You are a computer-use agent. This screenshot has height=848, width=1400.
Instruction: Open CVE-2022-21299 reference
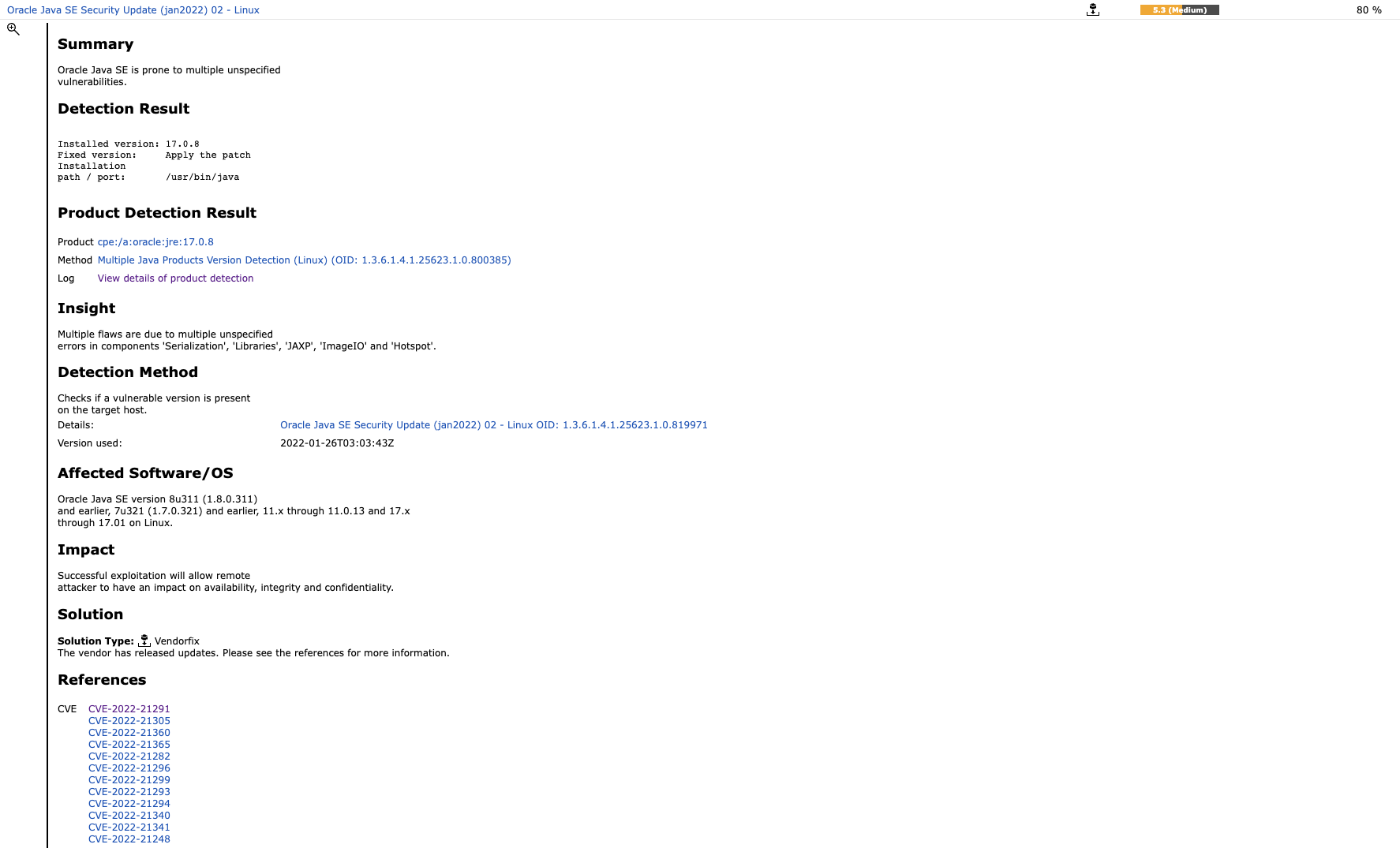(129, 780)
